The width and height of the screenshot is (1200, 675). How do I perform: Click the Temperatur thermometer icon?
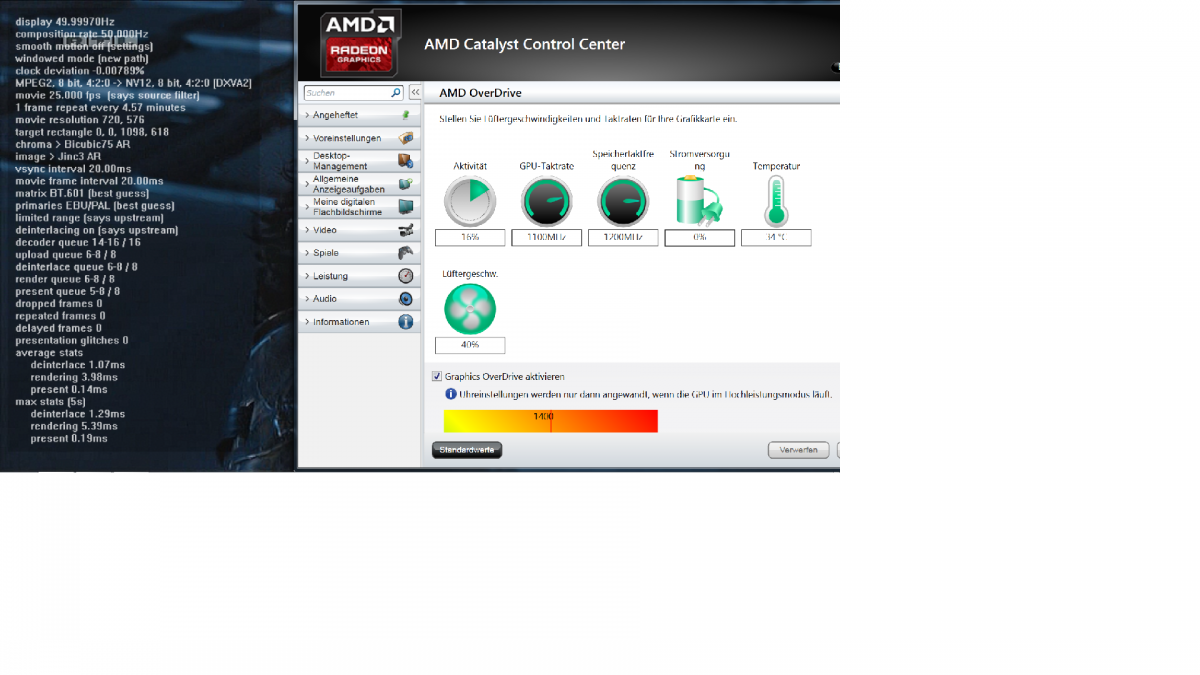click(776, 201)
